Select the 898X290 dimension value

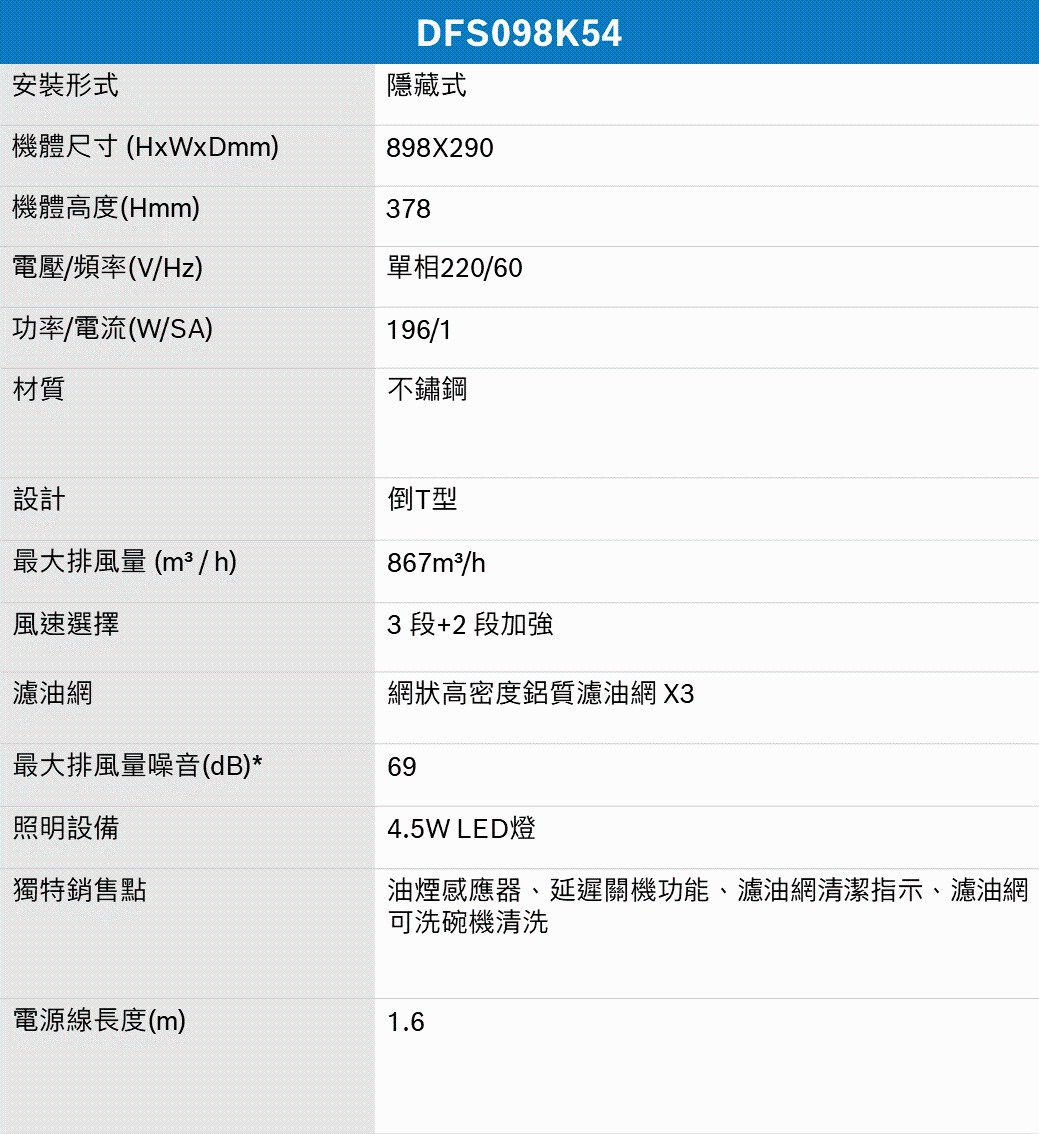pos(440,149)
